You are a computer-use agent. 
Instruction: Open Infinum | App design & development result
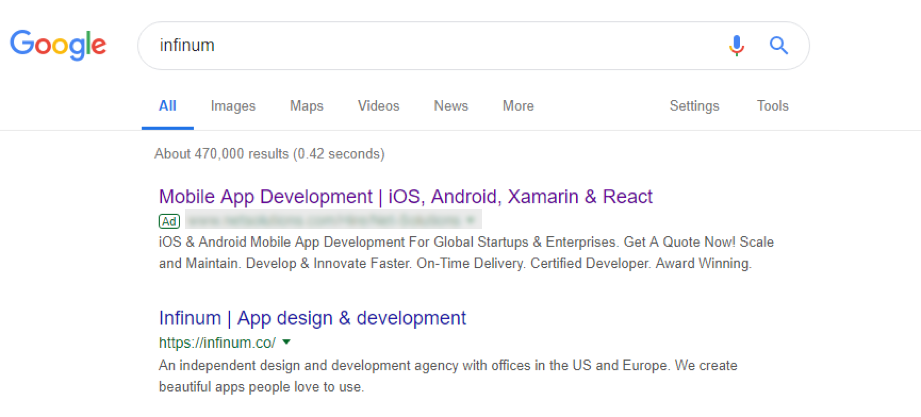point(312,318)
